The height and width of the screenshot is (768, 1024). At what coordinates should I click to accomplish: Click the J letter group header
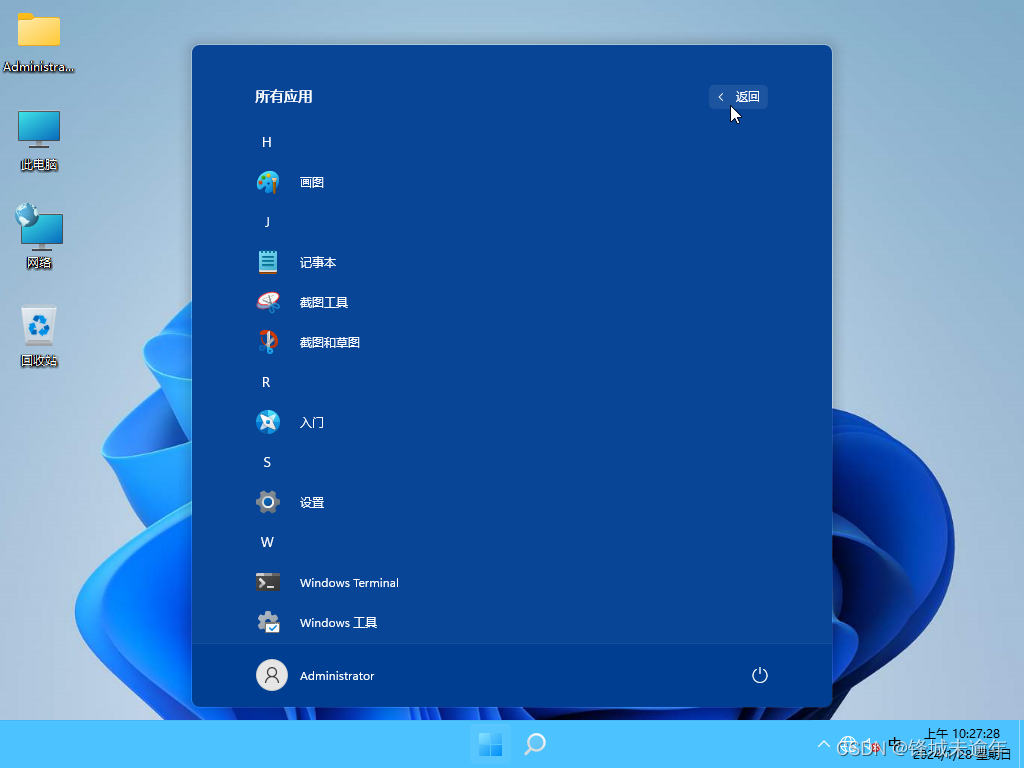tap(266, 222)
